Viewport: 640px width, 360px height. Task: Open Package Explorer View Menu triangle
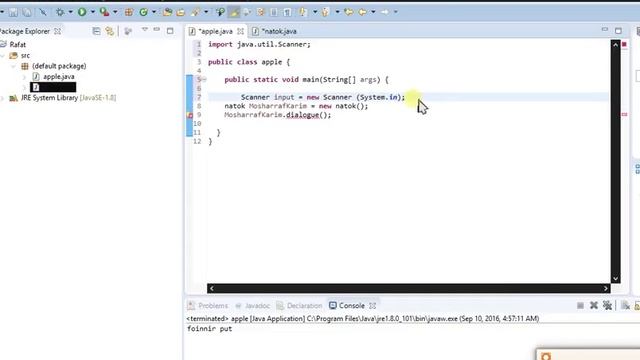click(144, 30)
